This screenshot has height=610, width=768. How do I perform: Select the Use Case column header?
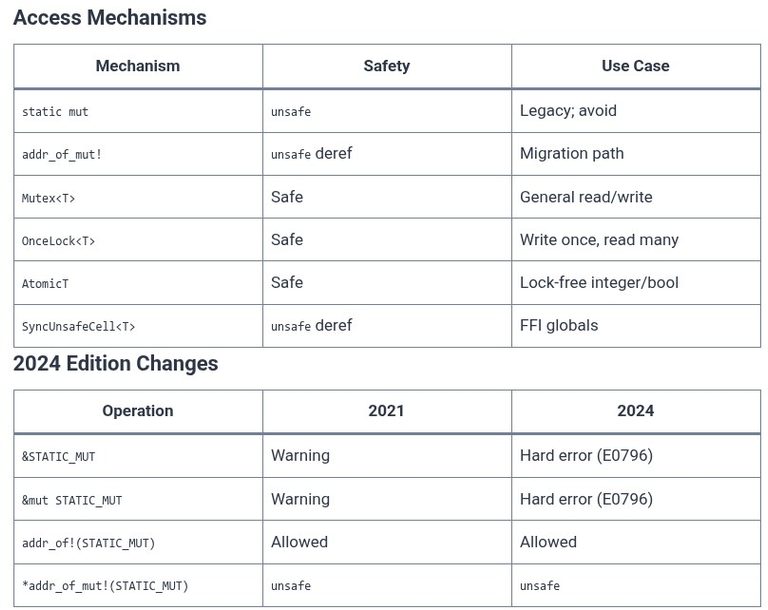(636, 66)
